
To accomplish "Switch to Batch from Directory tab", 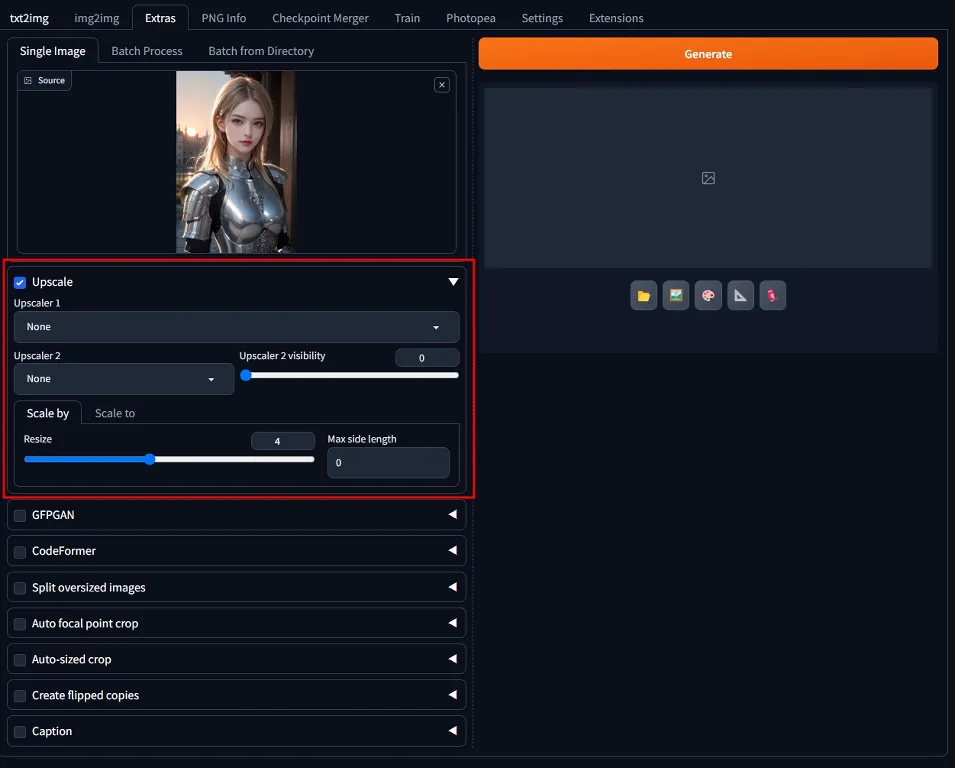I will click(261, 51).
